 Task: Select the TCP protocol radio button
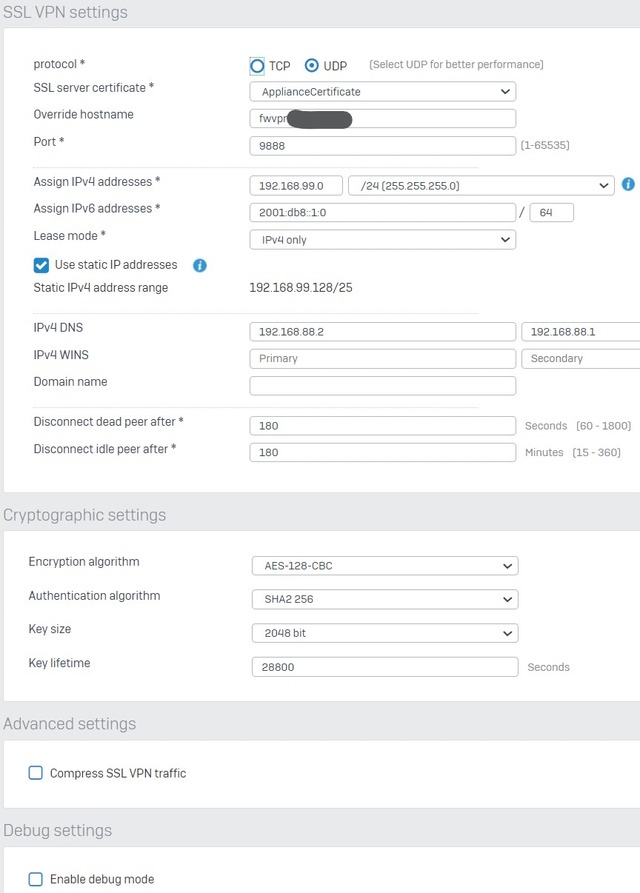coord(257,66)
